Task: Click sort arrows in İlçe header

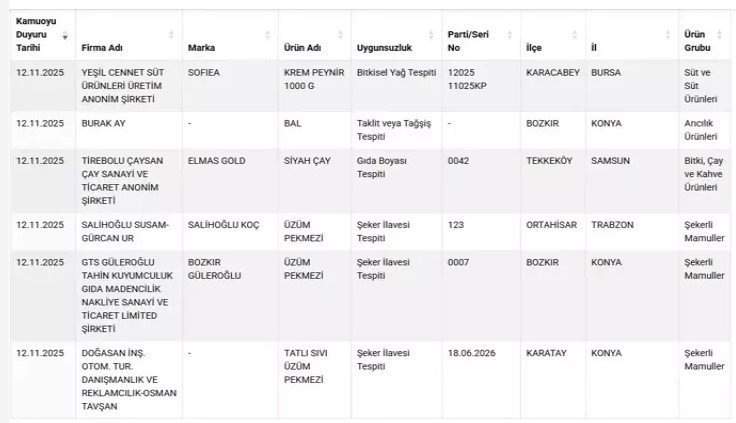Action: (x=575, y=35)
